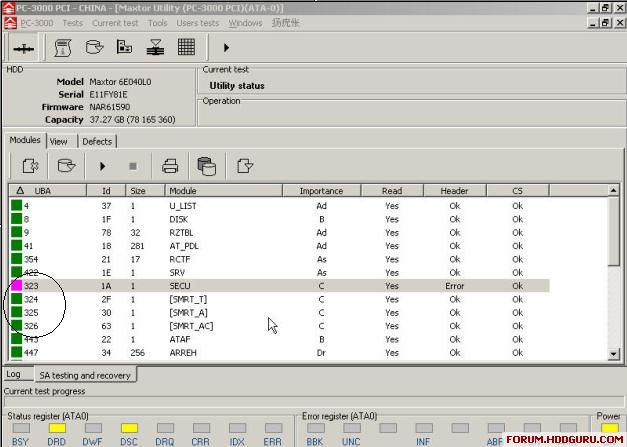
Task: Click the DRD status register indicator
Action: (57, 428)
